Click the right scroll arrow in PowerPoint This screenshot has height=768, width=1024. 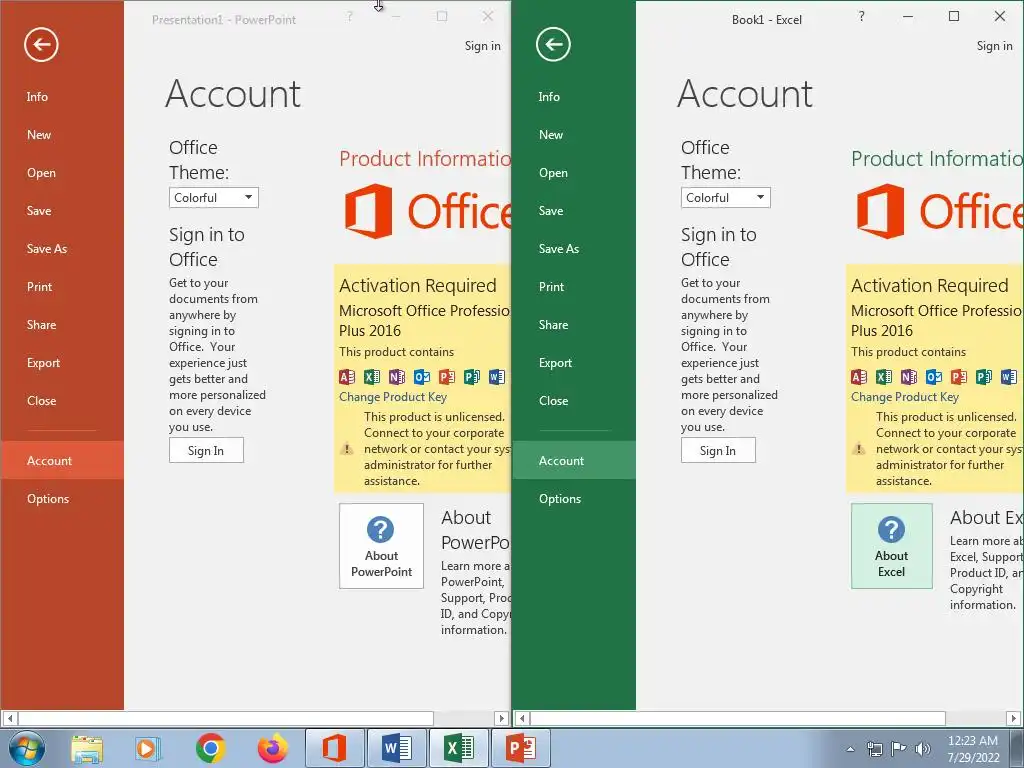[502, 718]
